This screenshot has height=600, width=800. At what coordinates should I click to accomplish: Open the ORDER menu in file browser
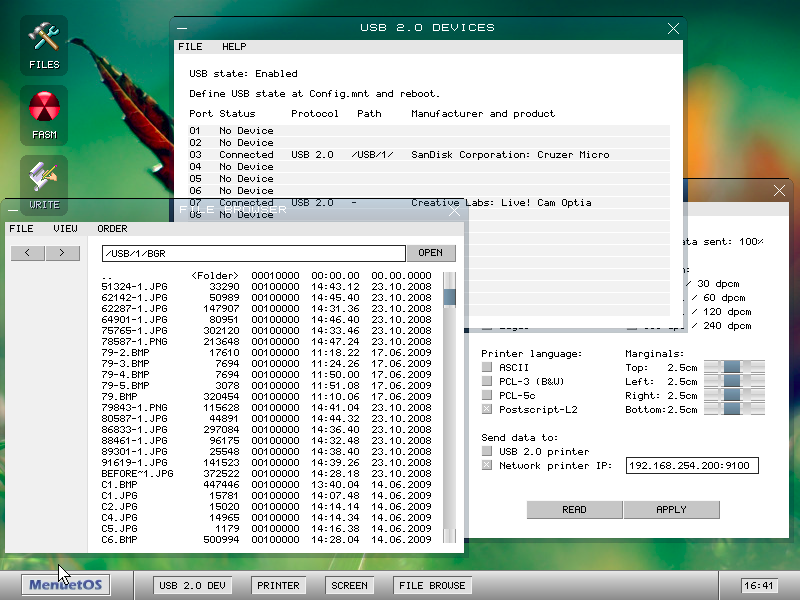pos(112,229)
